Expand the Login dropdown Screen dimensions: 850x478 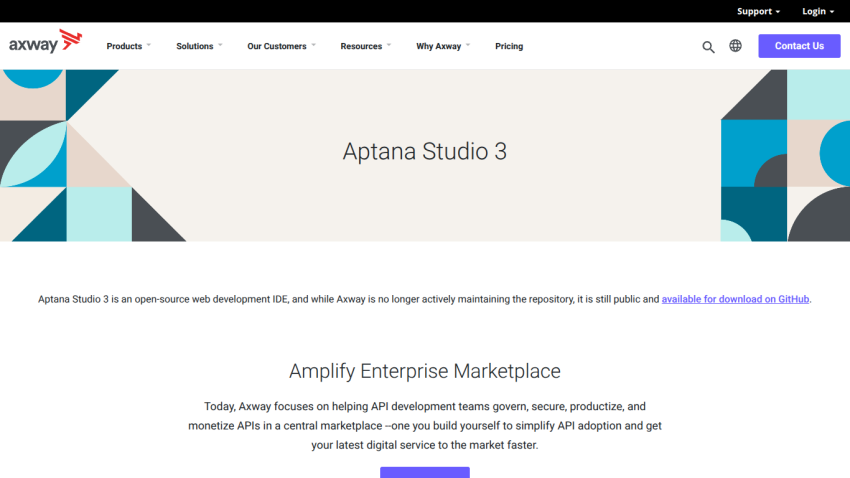817,11
